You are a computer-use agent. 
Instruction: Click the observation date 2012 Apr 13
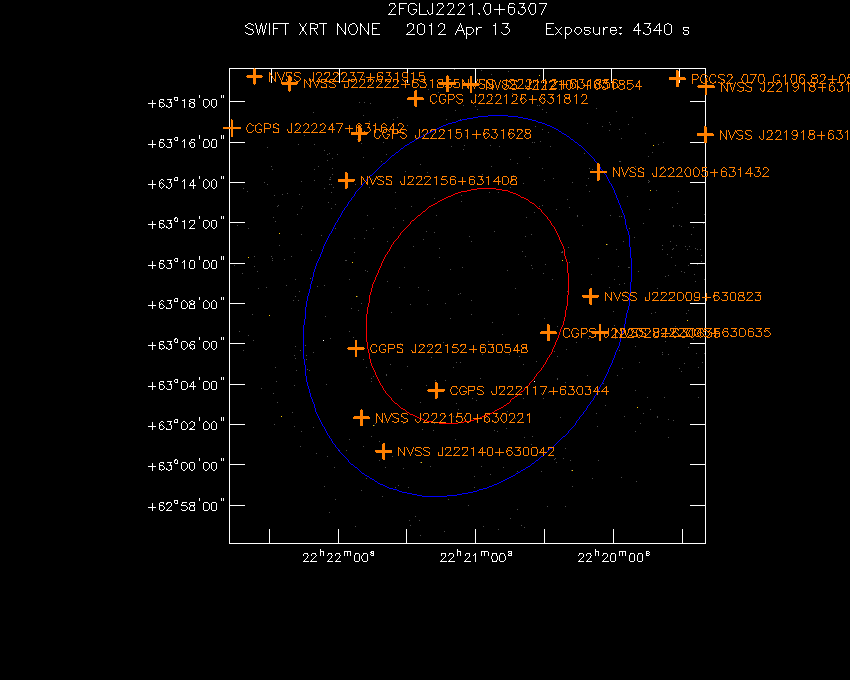[x=458, y=29]
